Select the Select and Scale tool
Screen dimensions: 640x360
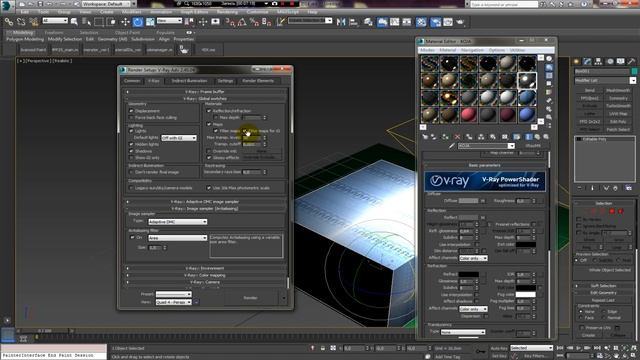point(150,22)
